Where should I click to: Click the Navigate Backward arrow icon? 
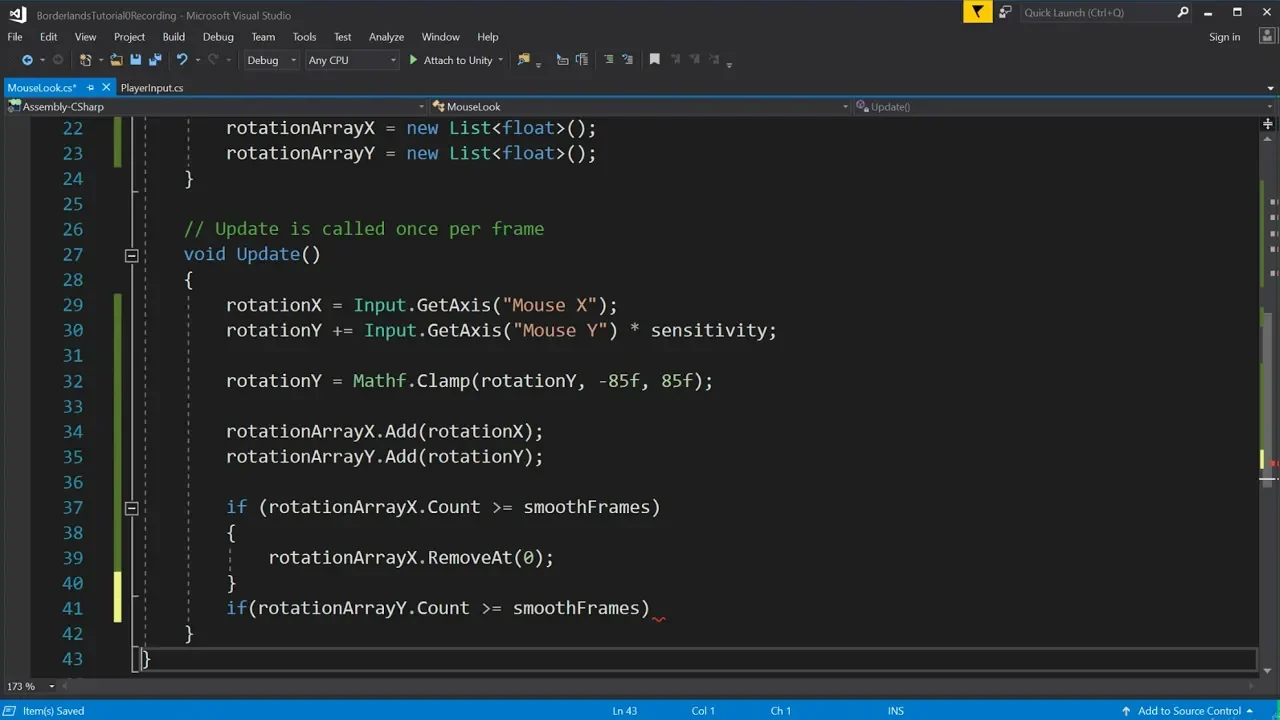click(x=27, y=60)
